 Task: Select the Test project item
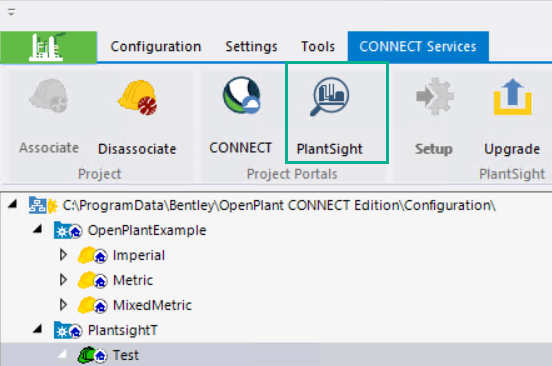pos(126,355)
